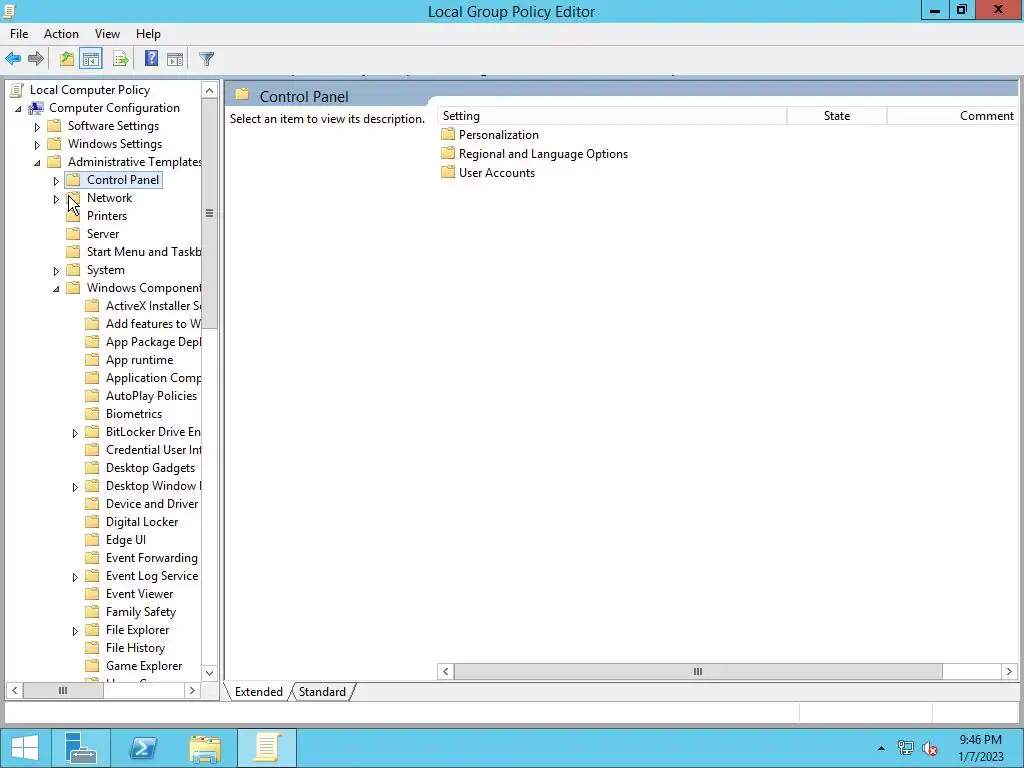Image resolution: width=1024 pixels, height=768 pixels.
Task: Select Digital Locker in the tree
Action: 142,522
